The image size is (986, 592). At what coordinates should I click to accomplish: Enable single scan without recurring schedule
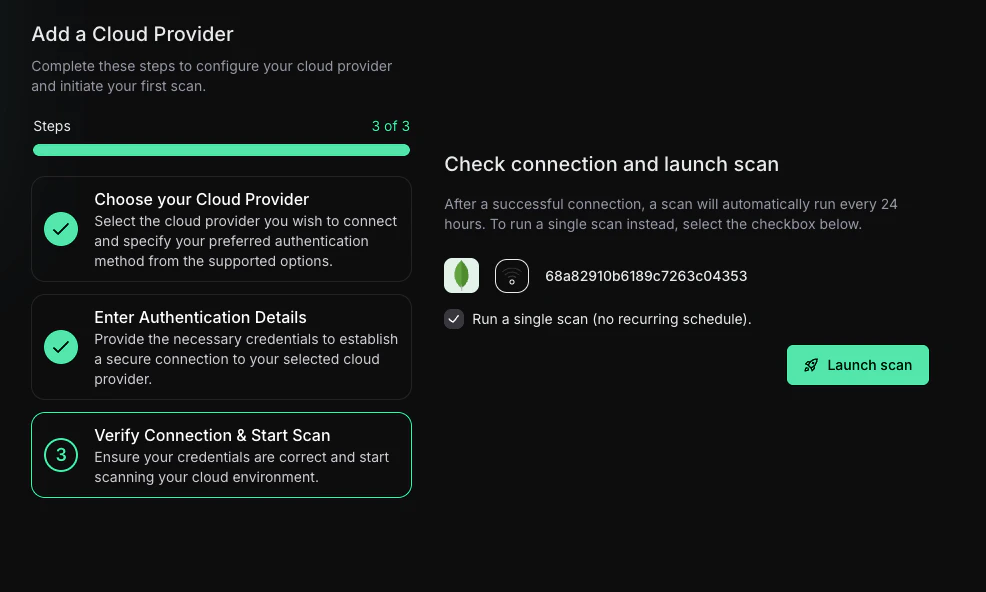454,319
